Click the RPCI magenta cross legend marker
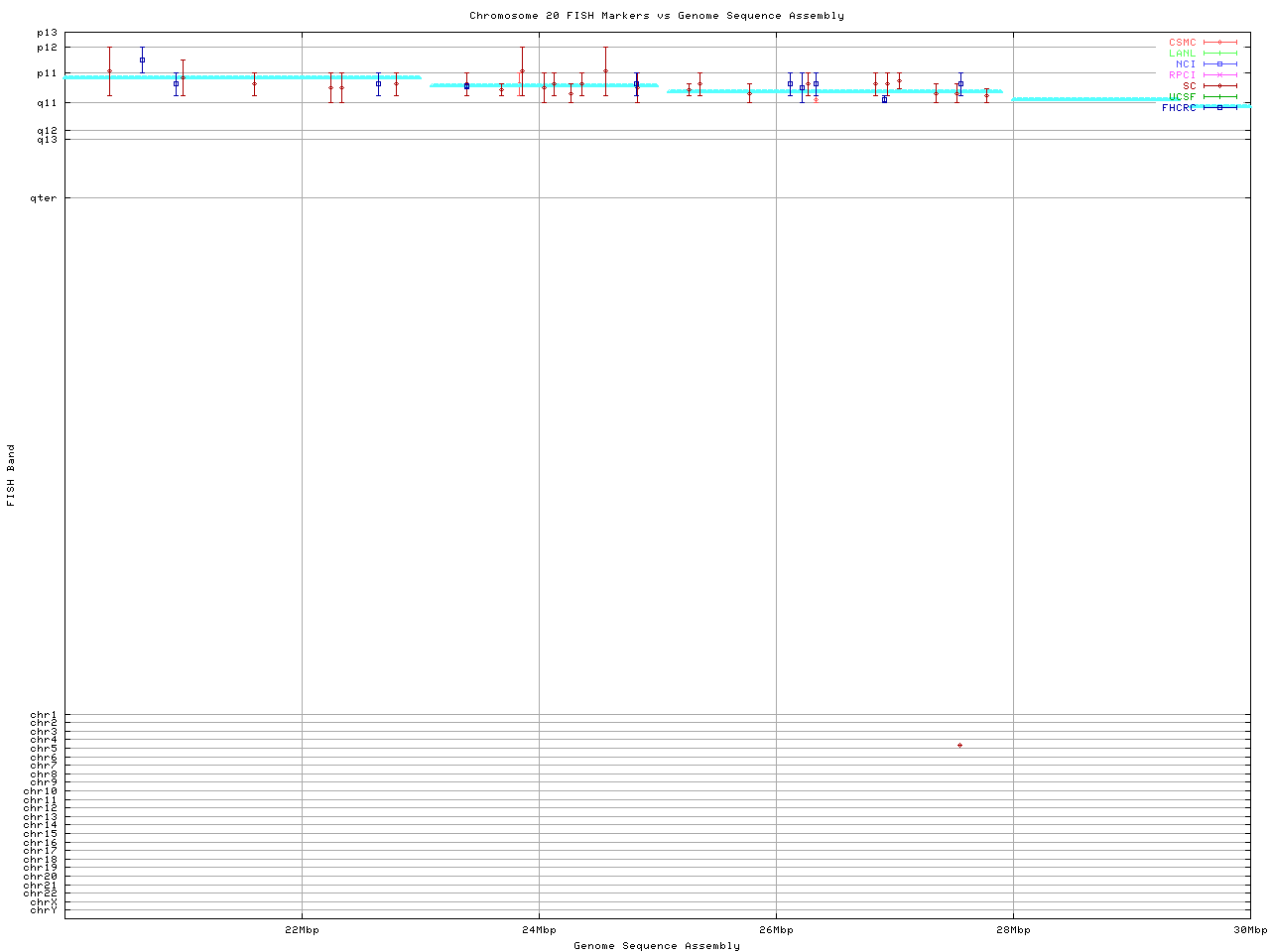Image resolution: width=1270 pixels, height=952 pixels. [1219, 75]
